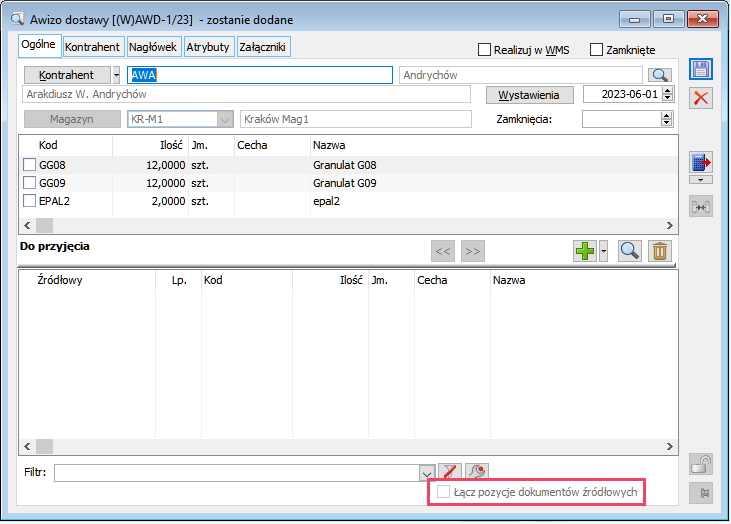
Task: Switch to the Atrybuty tab
Action: coord(208,47)
